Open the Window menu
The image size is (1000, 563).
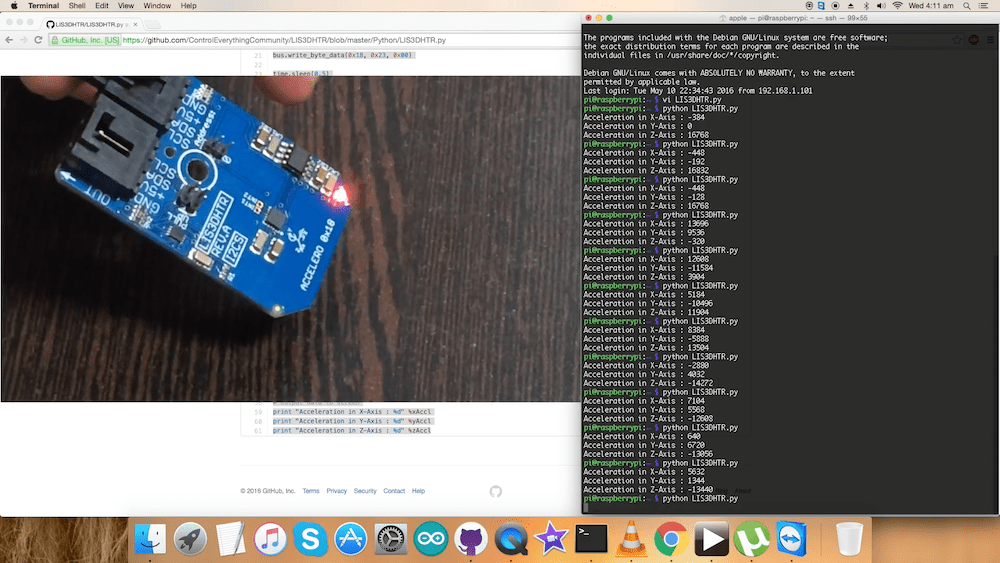[157, 6]
